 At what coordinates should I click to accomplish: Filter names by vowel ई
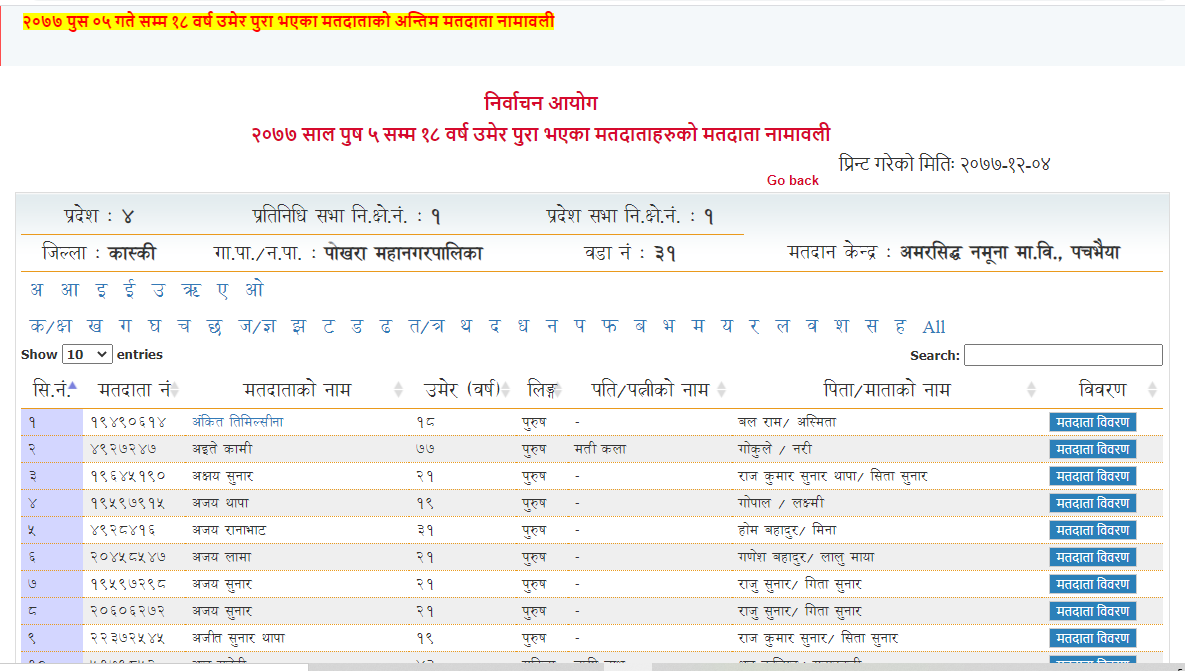click(x=130, y=290)
